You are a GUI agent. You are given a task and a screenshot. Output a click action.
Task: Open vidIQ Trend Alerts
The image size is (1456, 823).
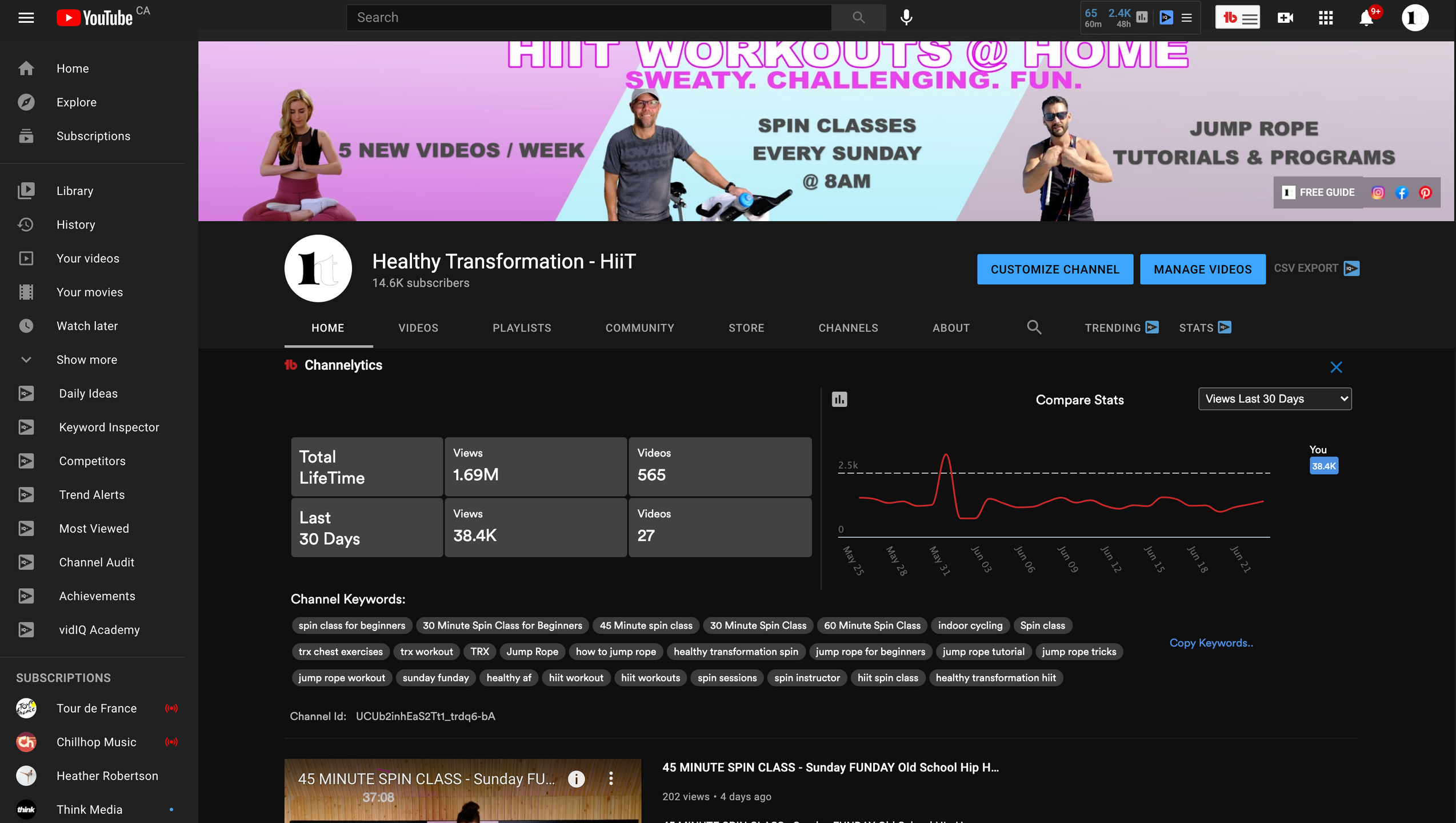(x=93, y=494)
